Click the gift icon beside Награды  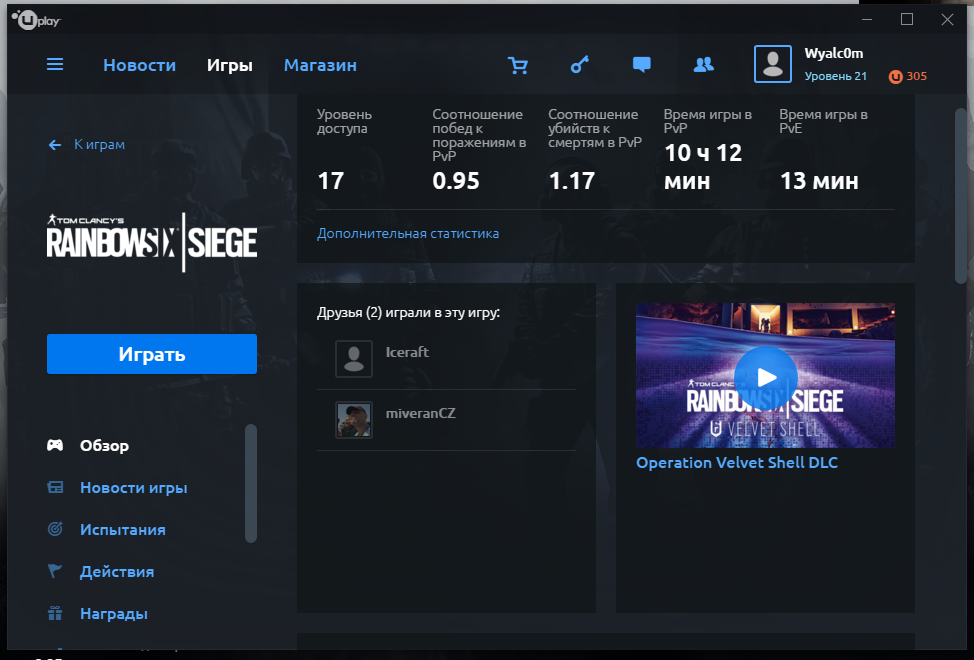(55, 613)
